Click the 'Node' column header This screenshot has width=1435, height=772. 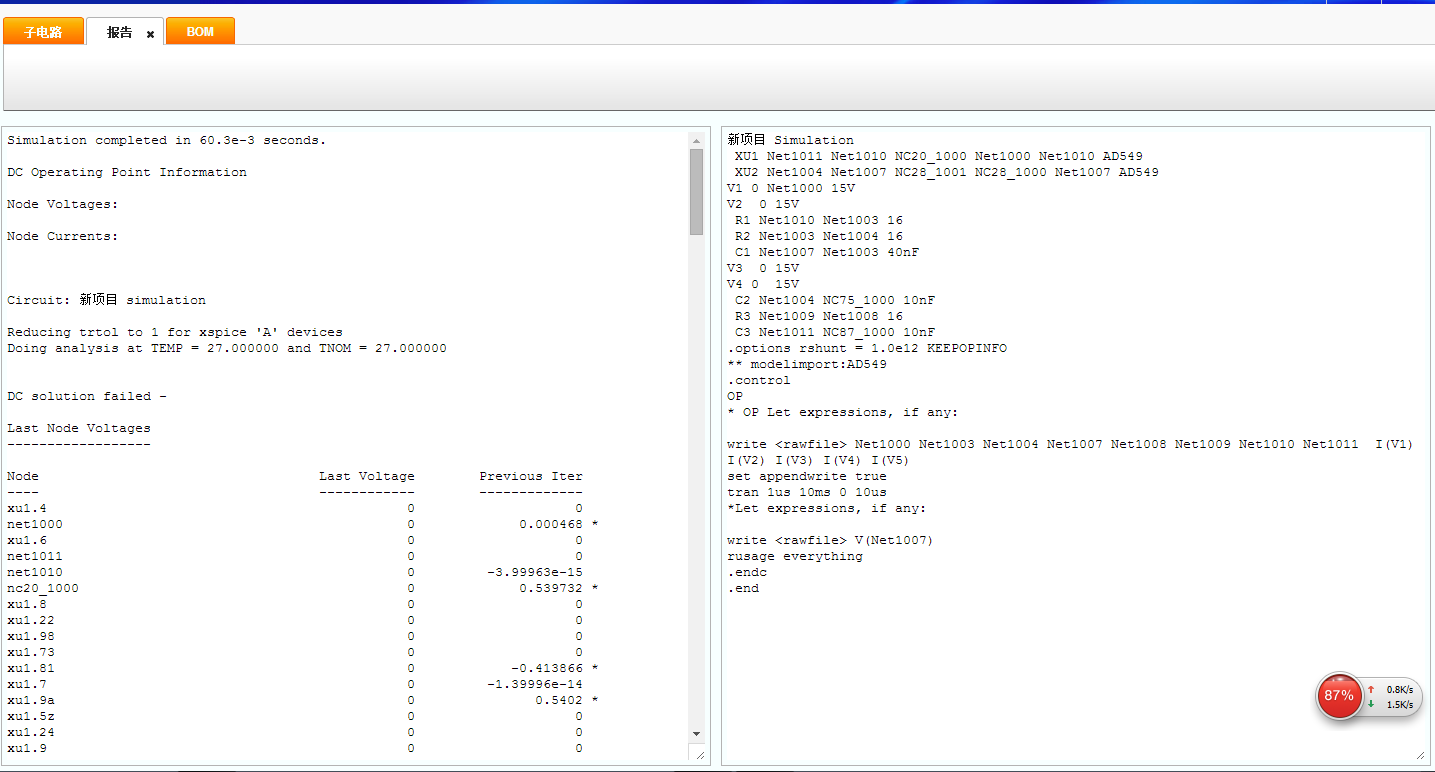pyautogui.click(x=23, y=476)
